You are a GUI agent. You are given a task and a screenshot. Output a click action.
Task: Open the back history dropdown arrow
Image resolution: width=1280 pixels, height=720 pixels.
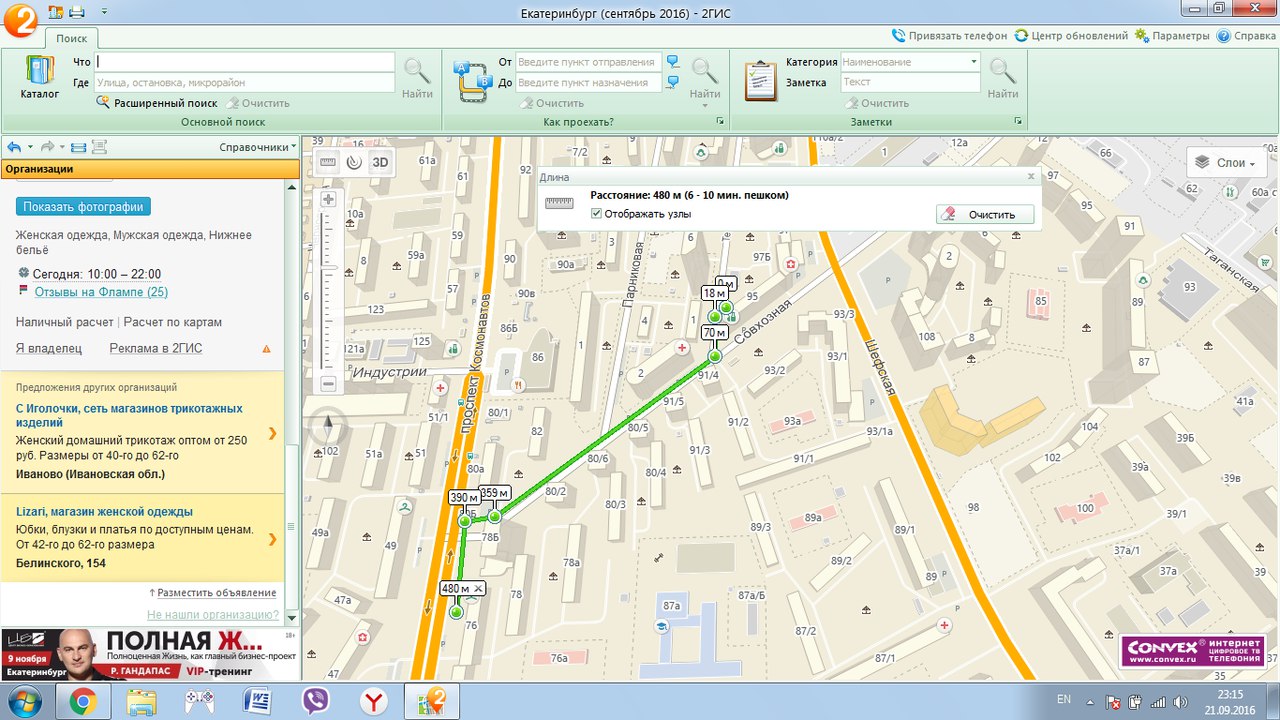(x=30, y=147)
